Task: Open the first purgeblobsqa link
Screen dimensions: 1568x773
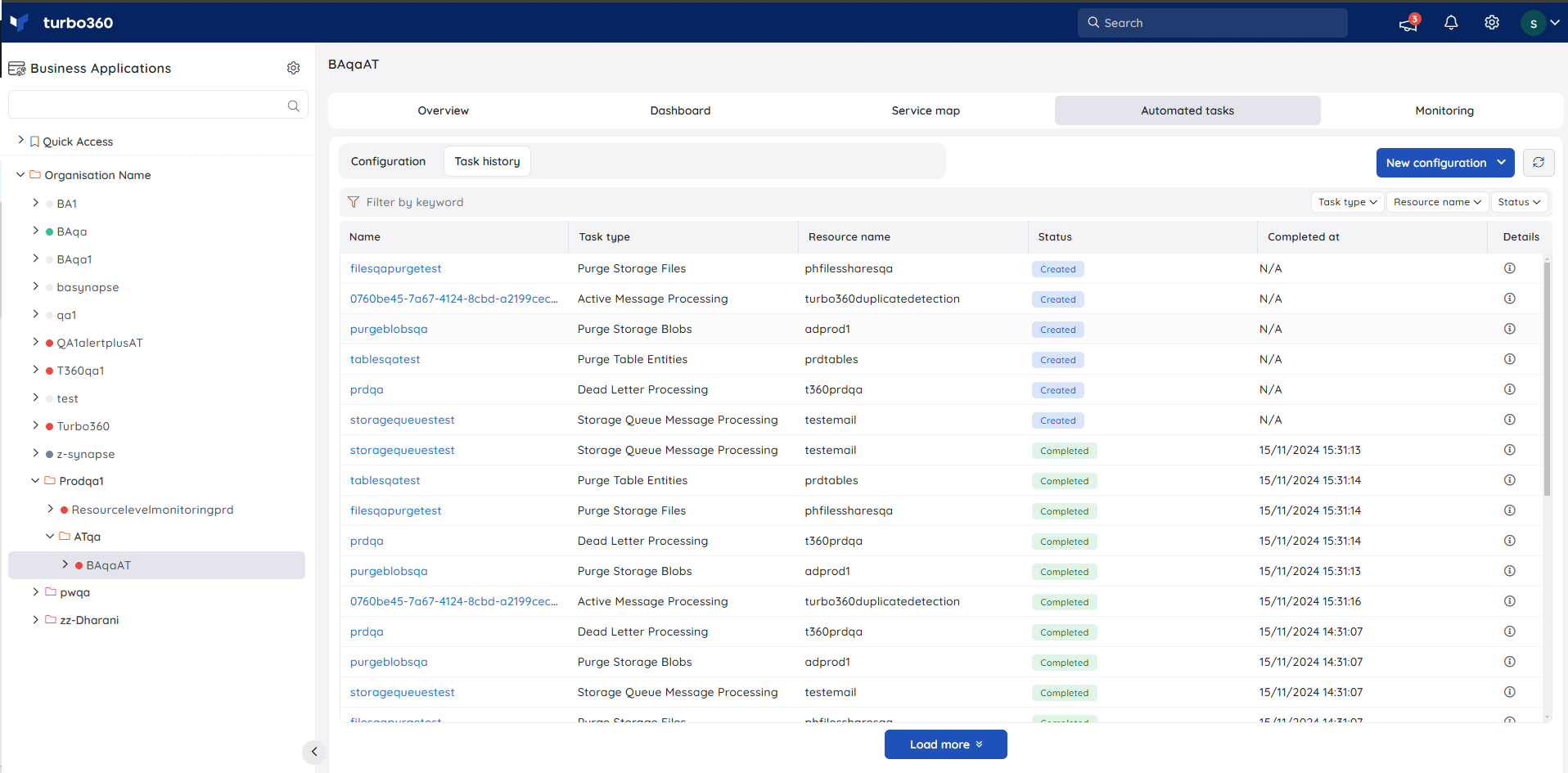Action: (389, 329)
